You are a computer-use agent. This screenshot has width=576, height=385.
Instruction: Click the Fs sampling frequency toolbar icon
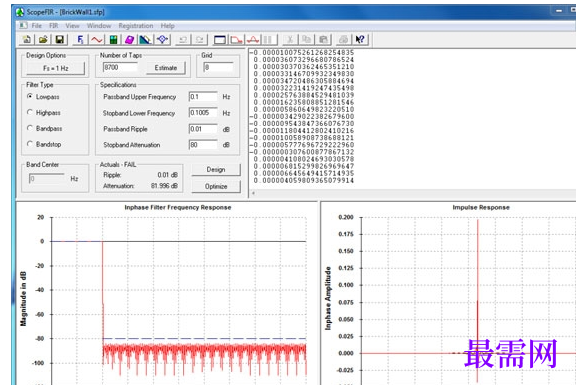[x=80, y=39]
